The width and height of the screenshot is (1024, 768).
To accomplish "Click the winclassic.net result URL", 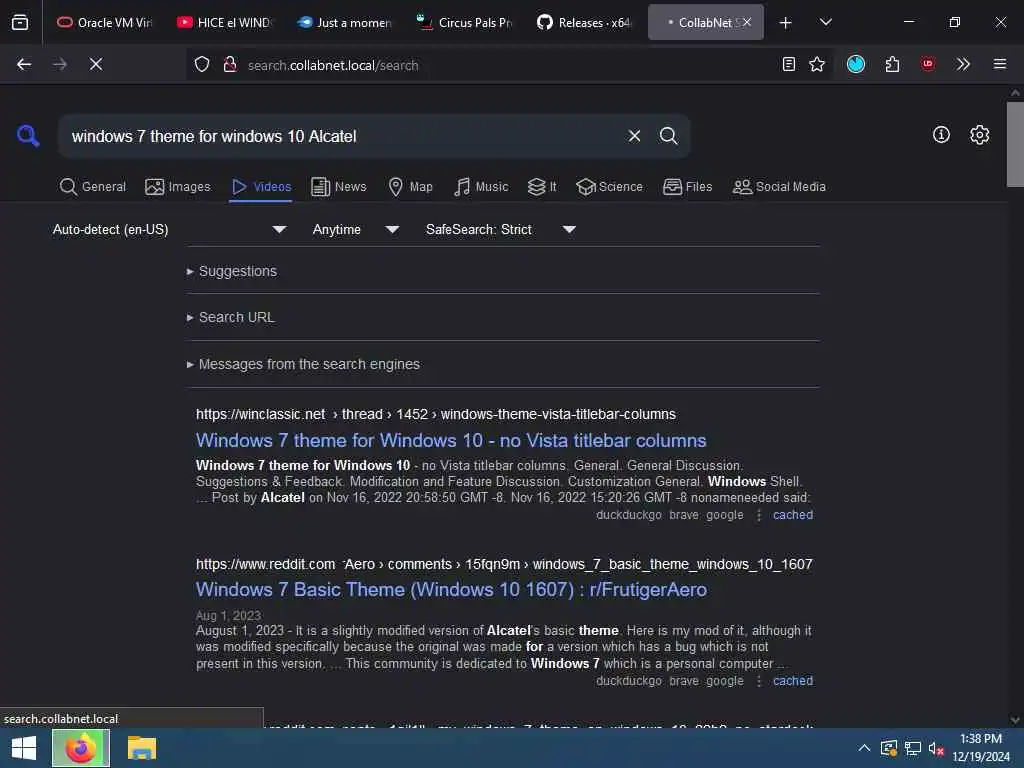I will pyautogui.click(x=436, y=414).
